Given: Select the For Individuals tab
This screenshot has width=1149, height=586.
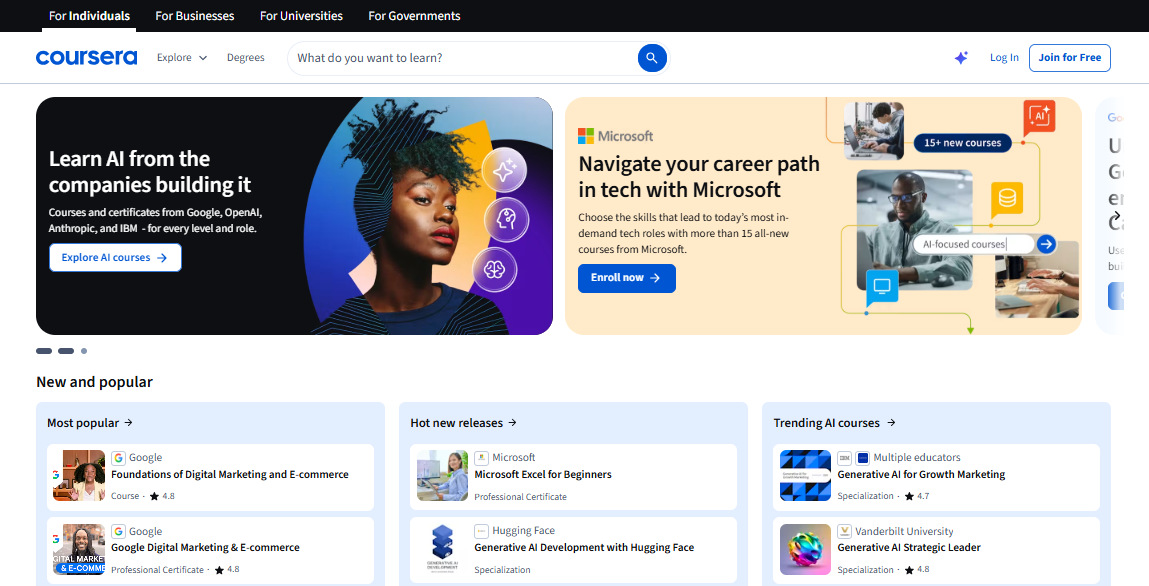Looking at the screenshot, I should point(89,15).
